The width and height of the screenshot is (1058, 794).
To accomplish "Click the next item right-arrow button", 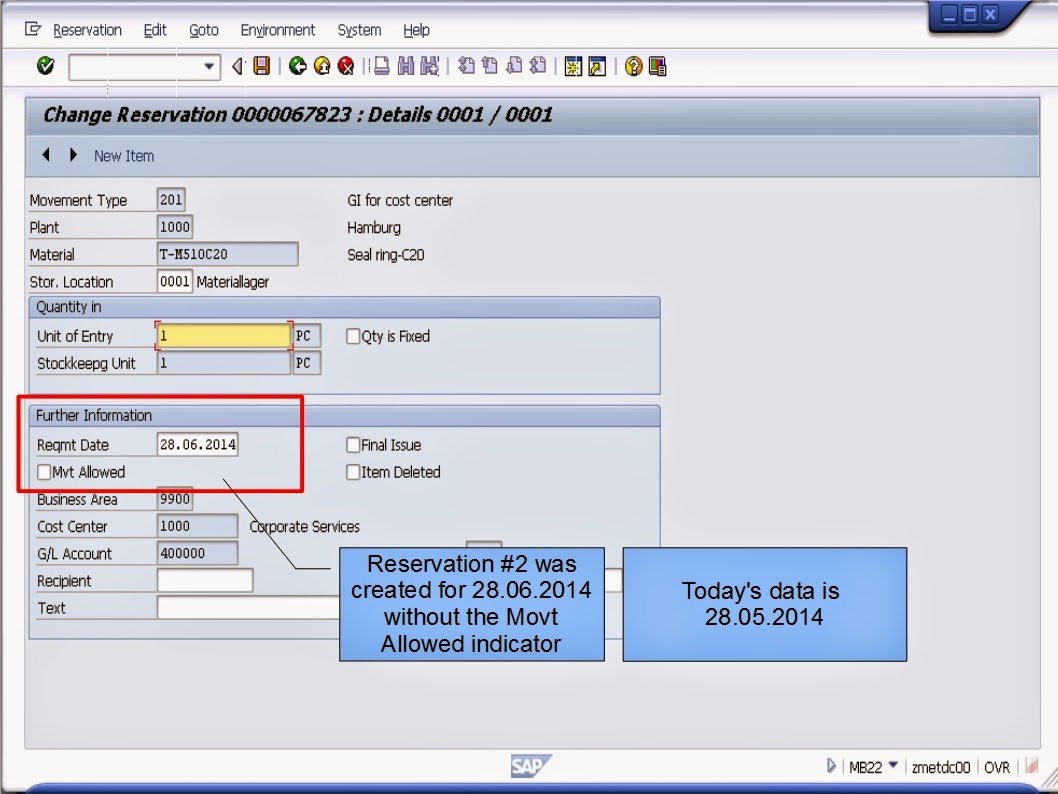I will [x=72, y=156].
